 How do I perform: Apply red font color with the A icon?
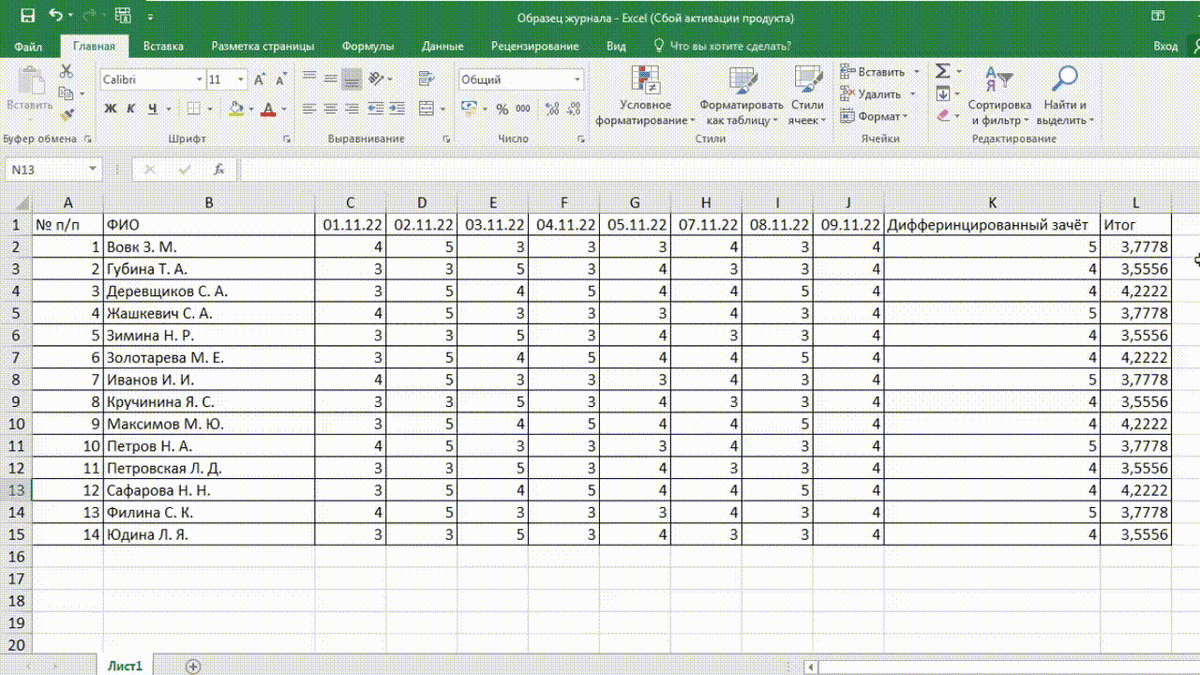[x=268, y=109]
